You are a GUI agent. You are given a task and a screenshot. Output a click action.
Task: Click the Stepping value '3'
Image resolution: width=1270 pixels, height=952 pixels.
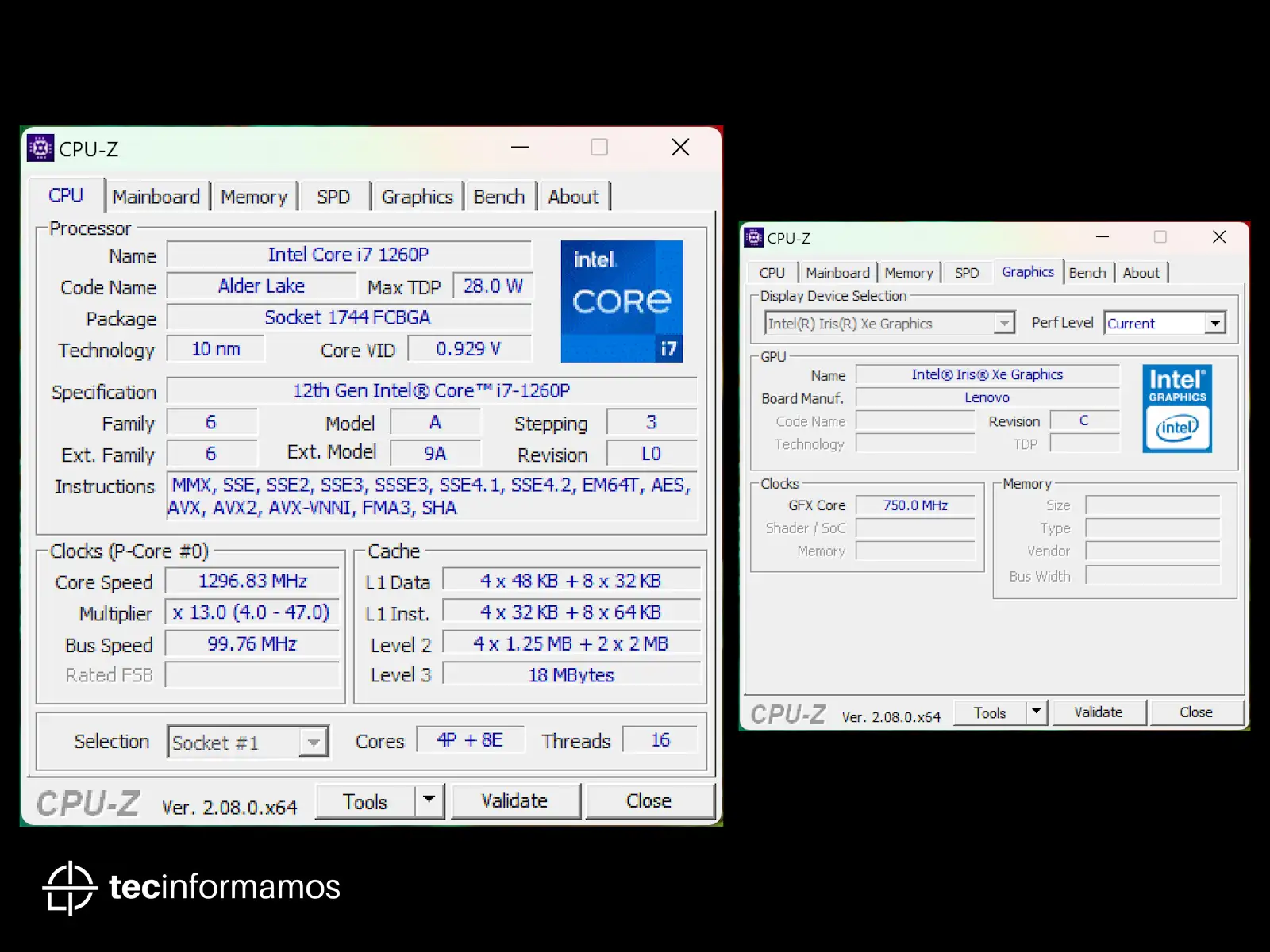click(x=652, y=423)
